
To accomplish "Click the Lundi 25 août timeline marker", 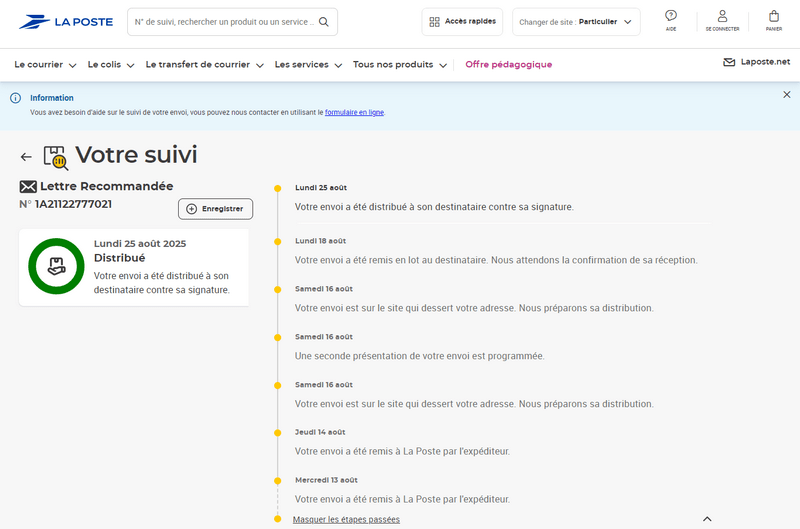I will [x=278, y=189].
